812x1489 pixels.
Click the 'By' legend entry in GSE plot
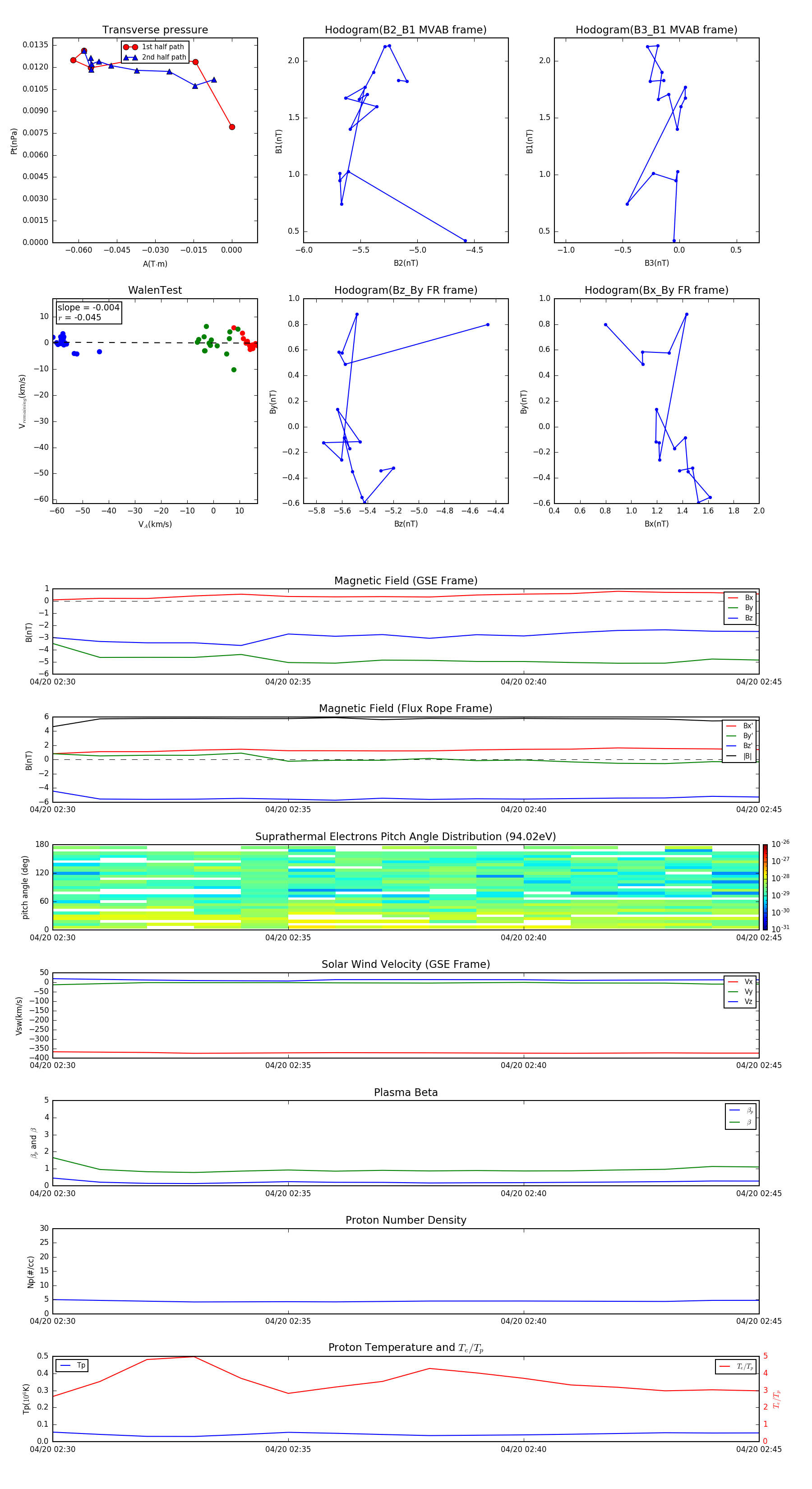pyautogui.click(x=740, y=607)
